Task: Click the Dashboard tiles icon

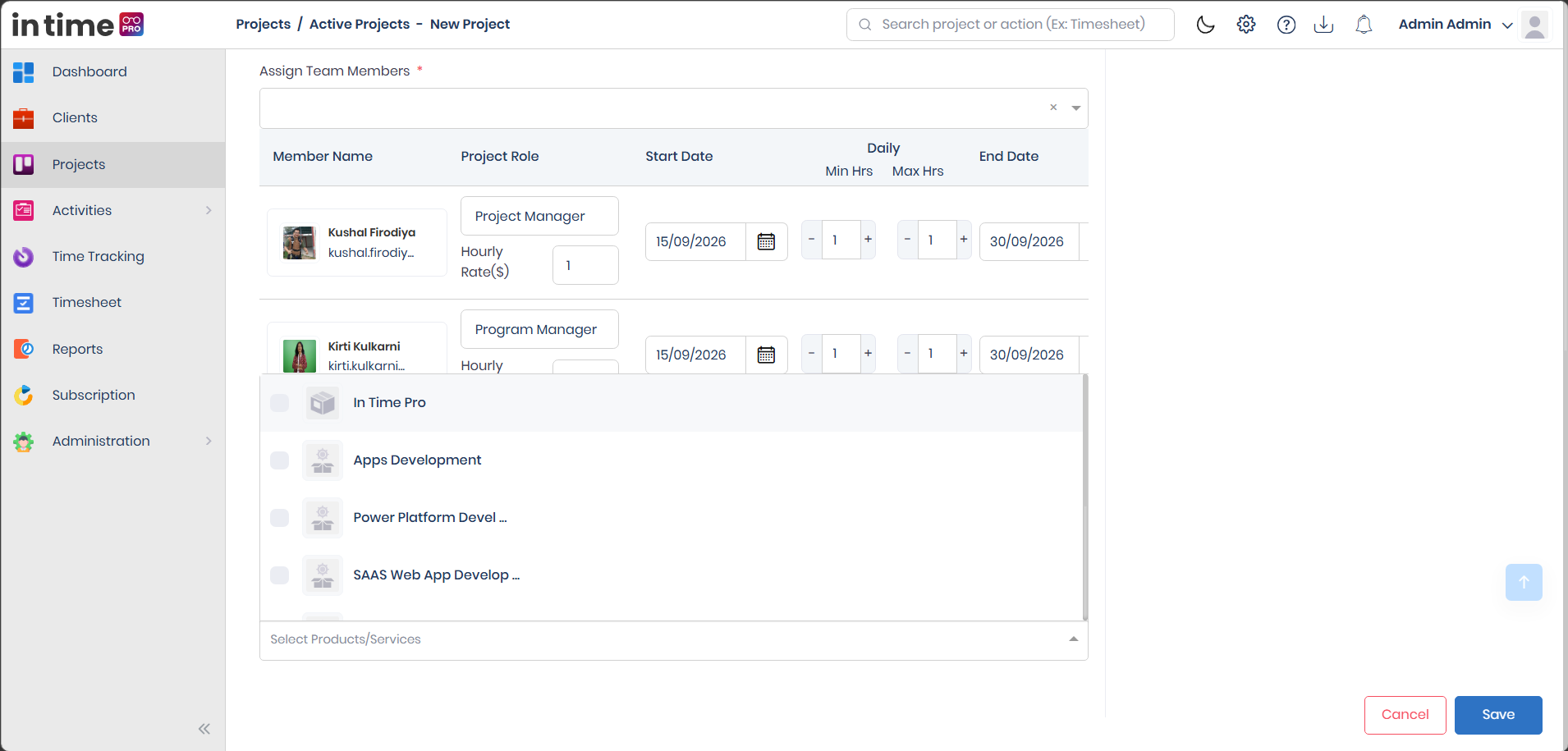Action: click(24, 72)
